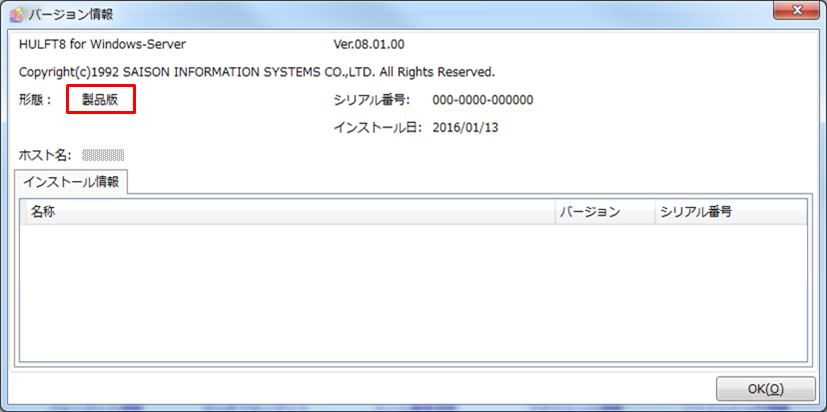Viewport: 827px width, 412px height.
Task: Click the シリアル番号 column header in list
Action: tap(698, 212)
